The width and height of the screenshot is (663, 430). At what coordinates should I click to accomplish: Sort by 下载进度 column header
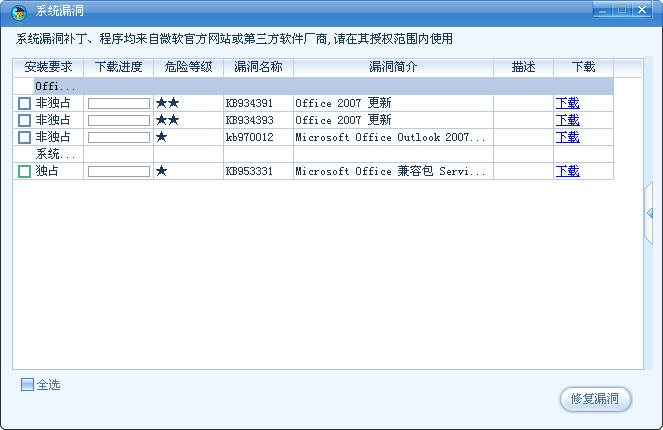coord(118,67)
